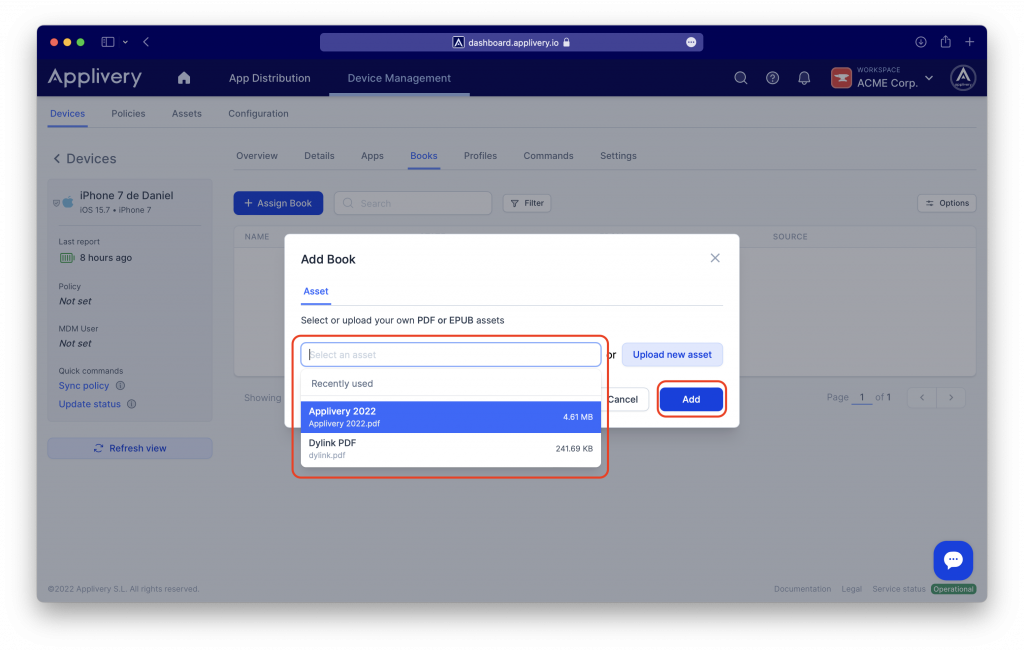Click the browser sidebar toggle icon
1024x651 pixels.
click(x=108, y=42)
